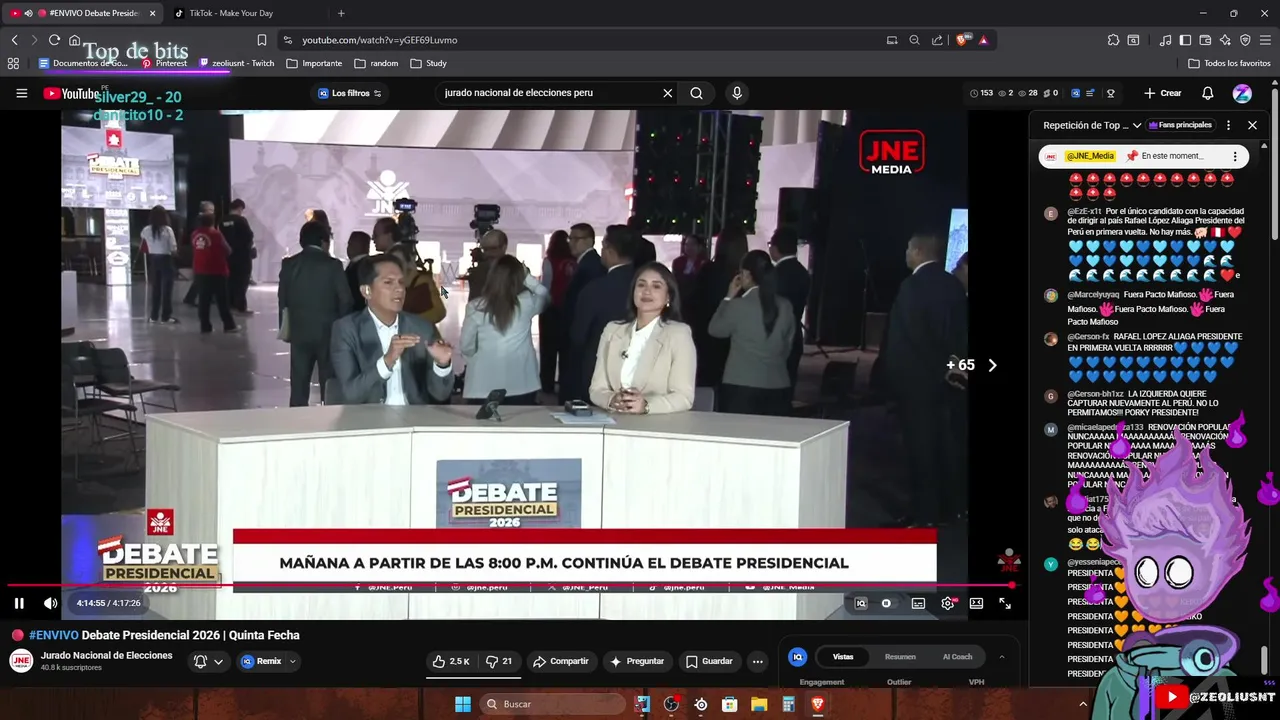Viewport: 1280px width, 720px height.
Task: Collapse the vidIQ panel chevron
Action: pyautogui.click(x=1001, y=657)
